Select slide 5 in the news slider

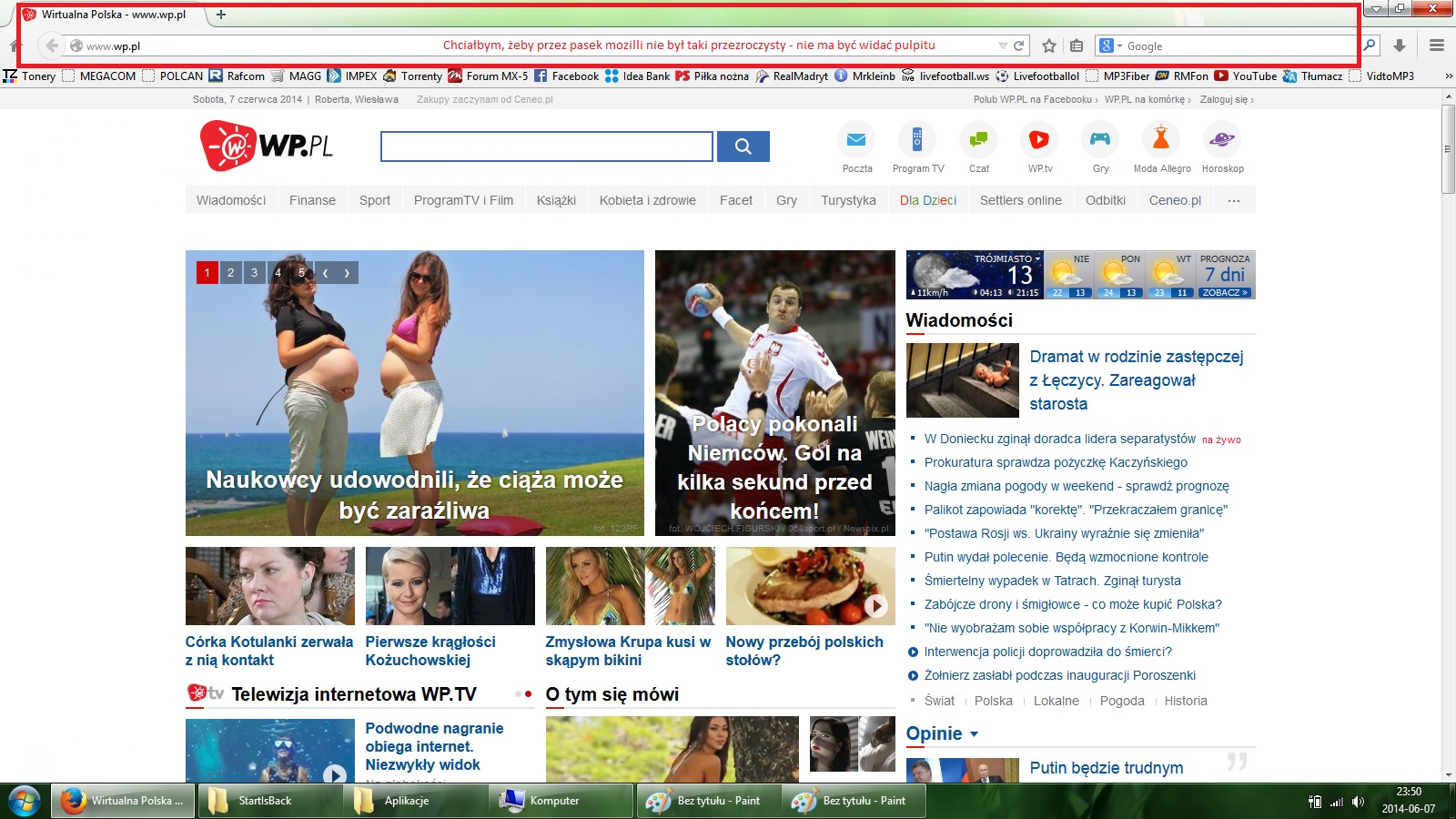(302, 272)
